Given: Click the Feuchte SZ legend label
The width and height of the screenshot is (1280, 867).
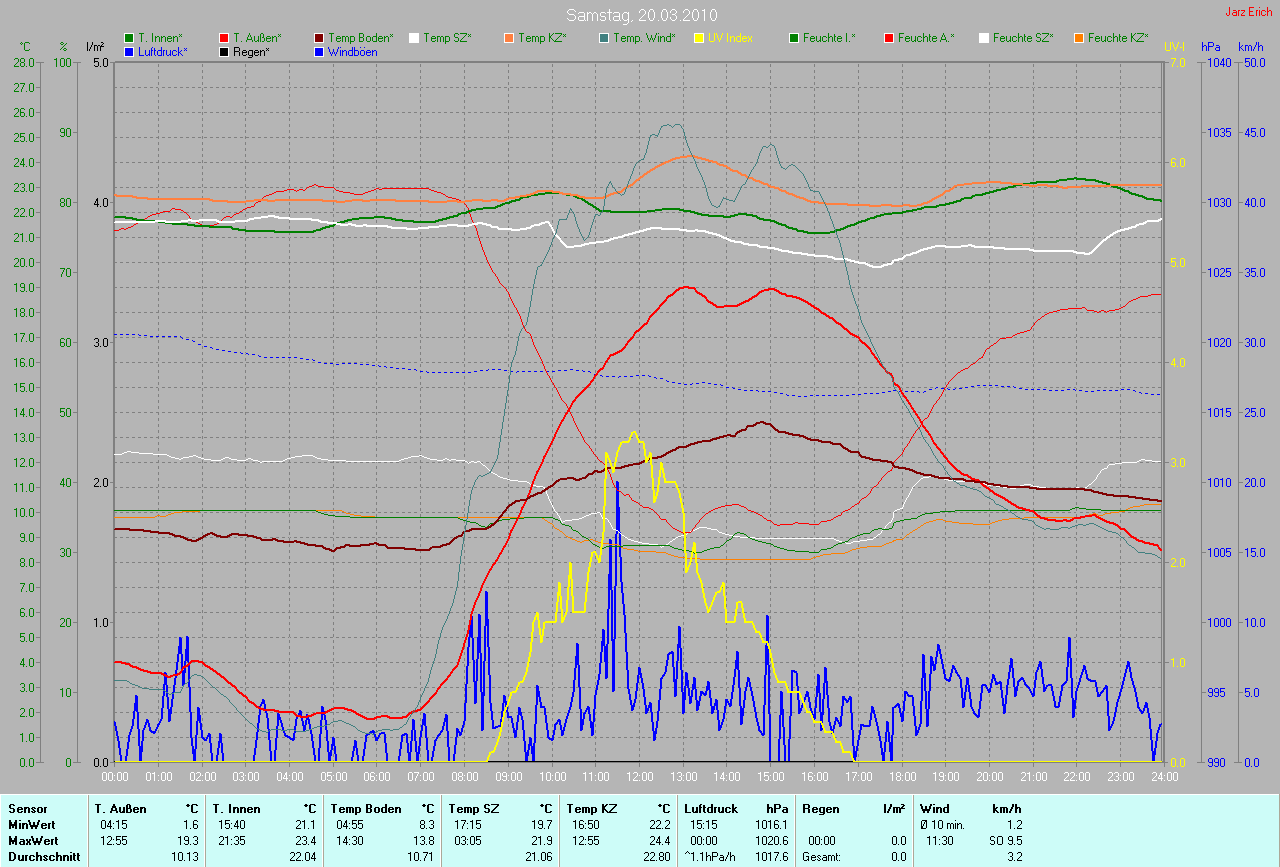Looking at the screenshot, I should (x=1023, y=38).
